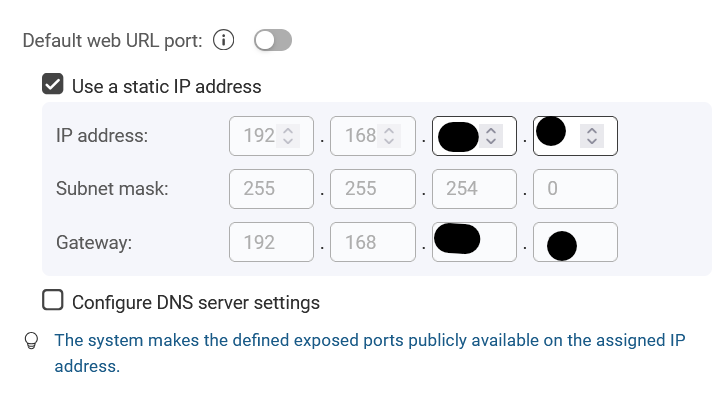
Task: Click the Use a static IP address label
Action: tap(166, 87)
